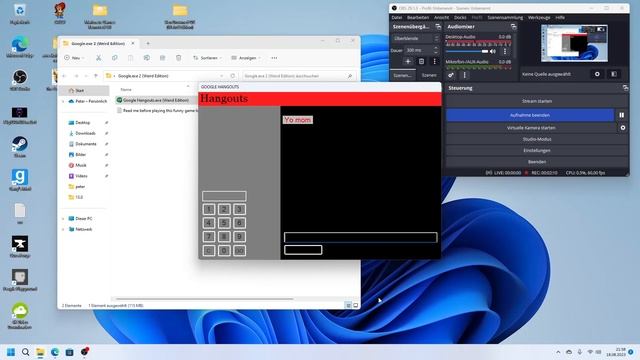Expand the Netzwerk tree node
The width and height of the screenshot is (640, 360).
coord(63,229)
